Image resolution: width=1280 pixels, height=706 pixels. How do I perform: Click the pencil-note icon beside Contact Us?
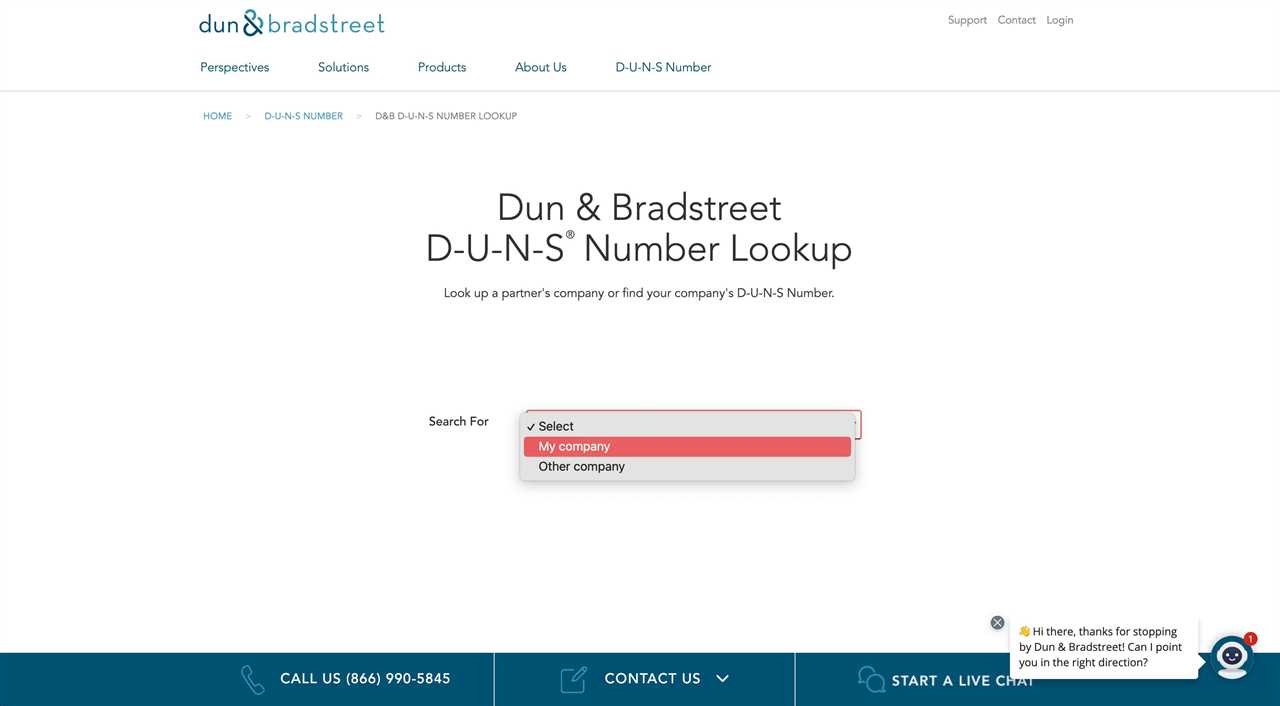tap(573, 679)
